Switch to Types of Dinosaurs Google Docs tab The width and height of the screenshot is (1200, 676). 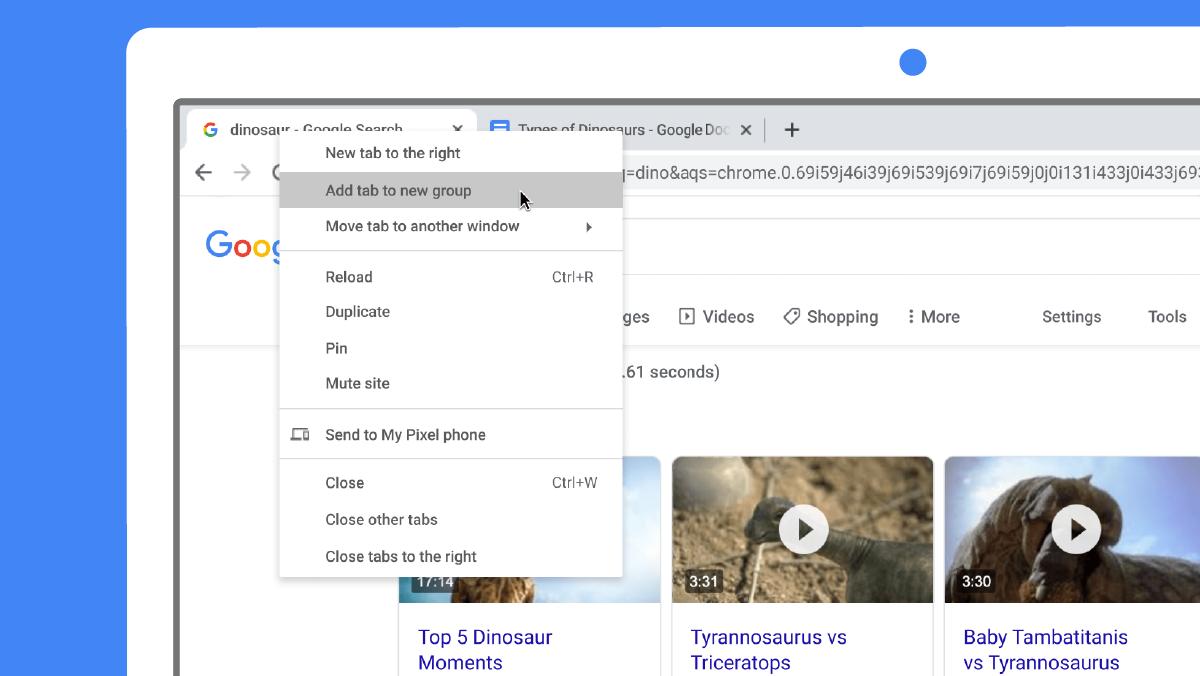coord(624,130)
